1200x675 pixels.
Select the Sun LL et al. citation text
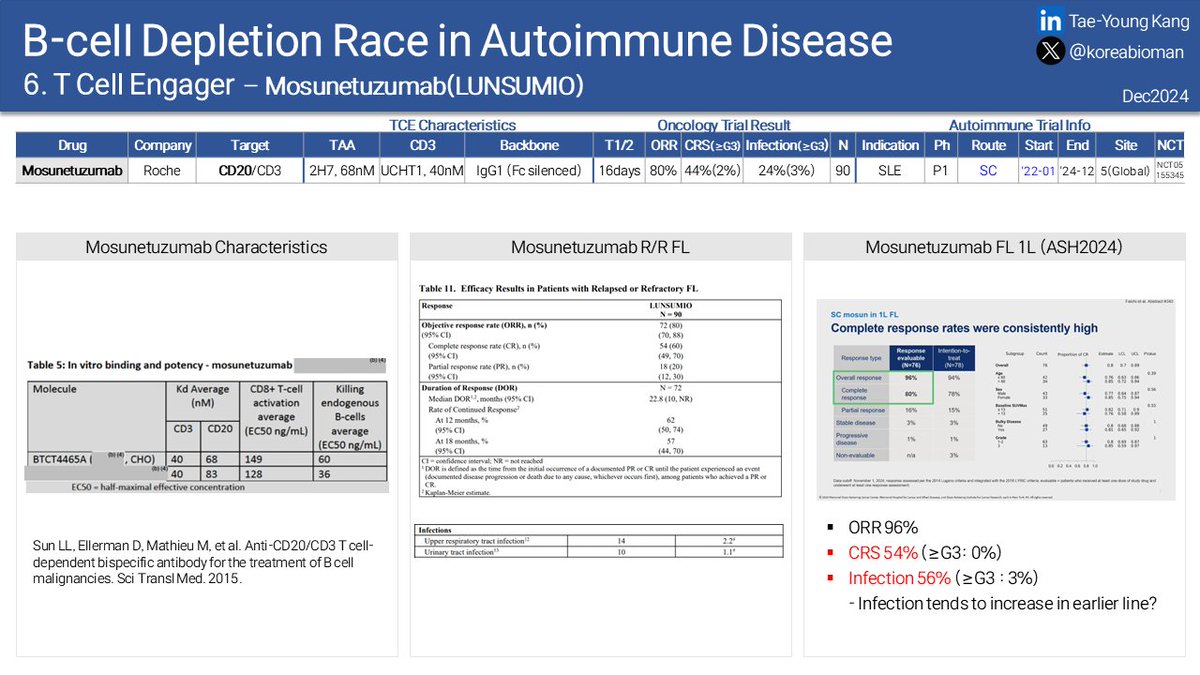(202, 564)
